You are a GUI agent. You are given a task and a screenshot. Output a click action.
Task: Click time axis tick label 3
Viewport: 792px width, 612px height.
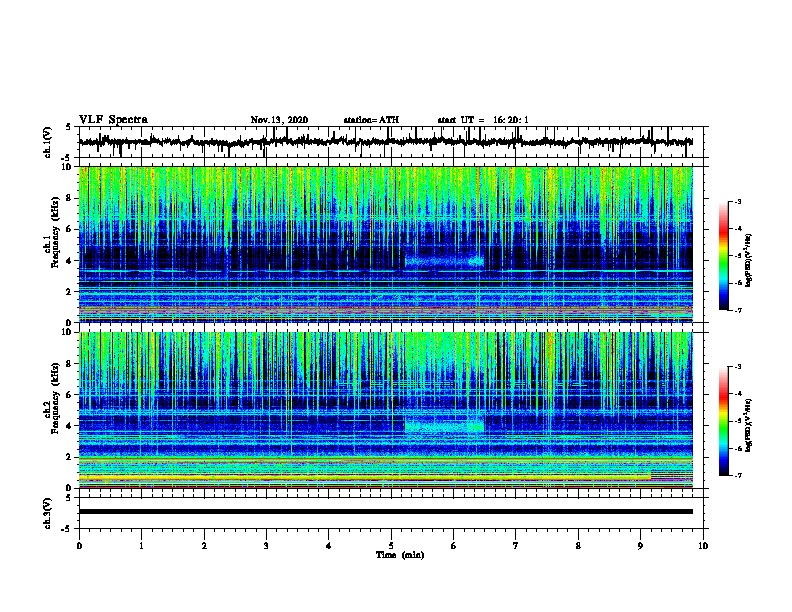pos(266,546)
